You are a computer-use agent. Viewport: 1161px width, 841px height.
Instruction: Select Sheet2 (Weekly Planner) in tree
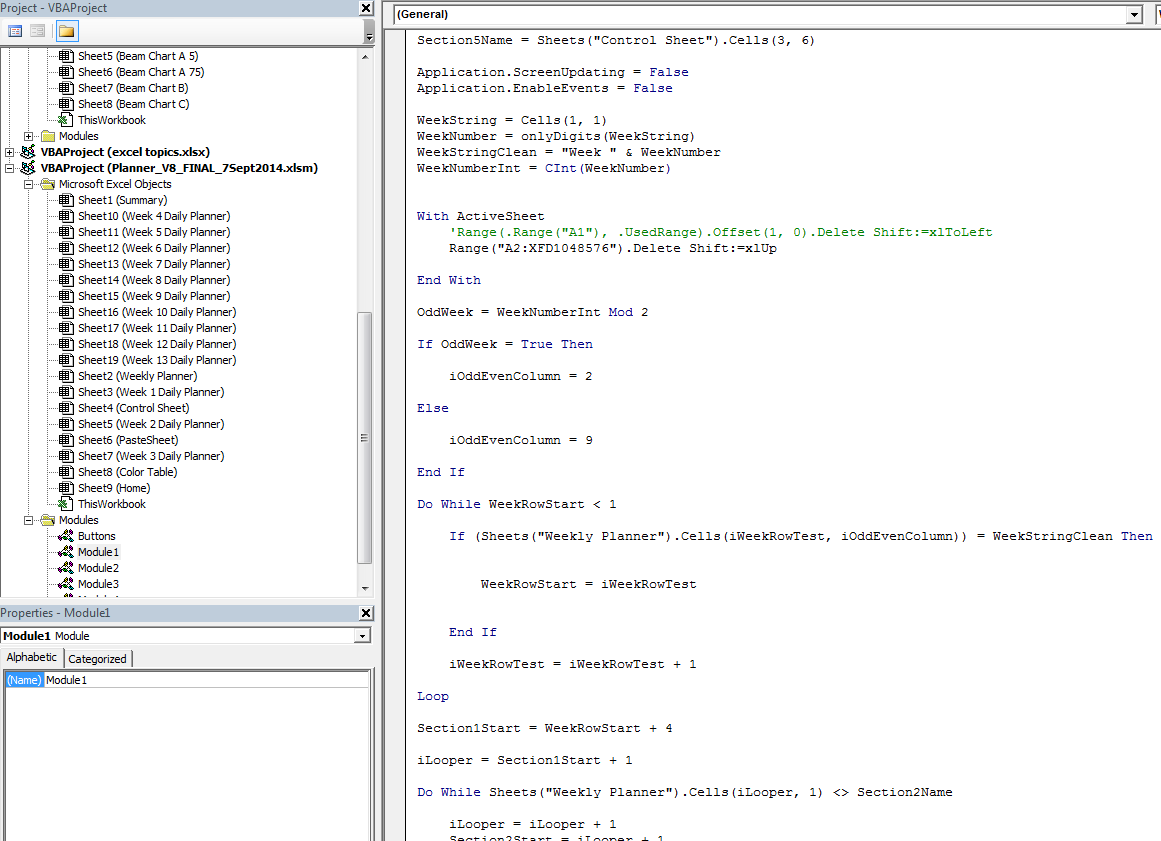(x=137, y=376)
